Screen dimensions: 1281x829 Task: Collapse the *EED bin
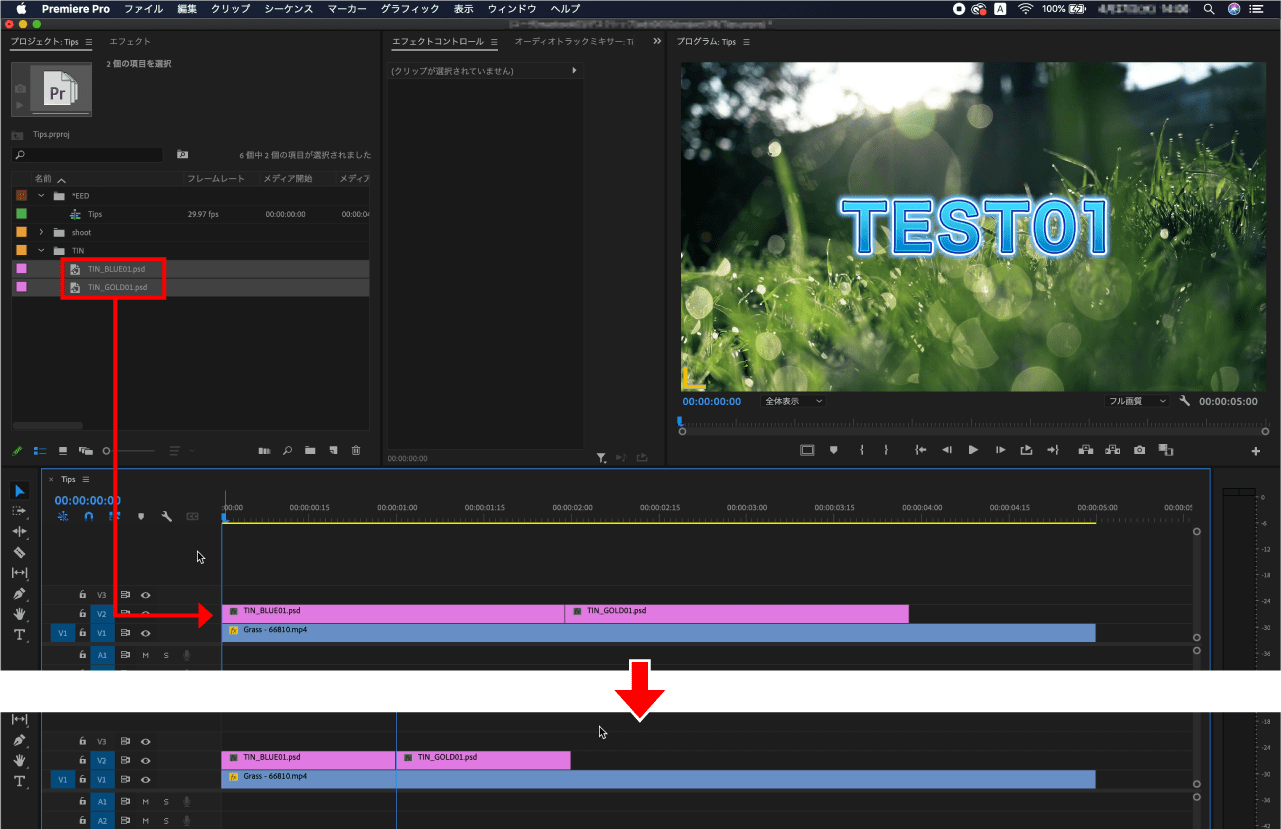[42, 195]
